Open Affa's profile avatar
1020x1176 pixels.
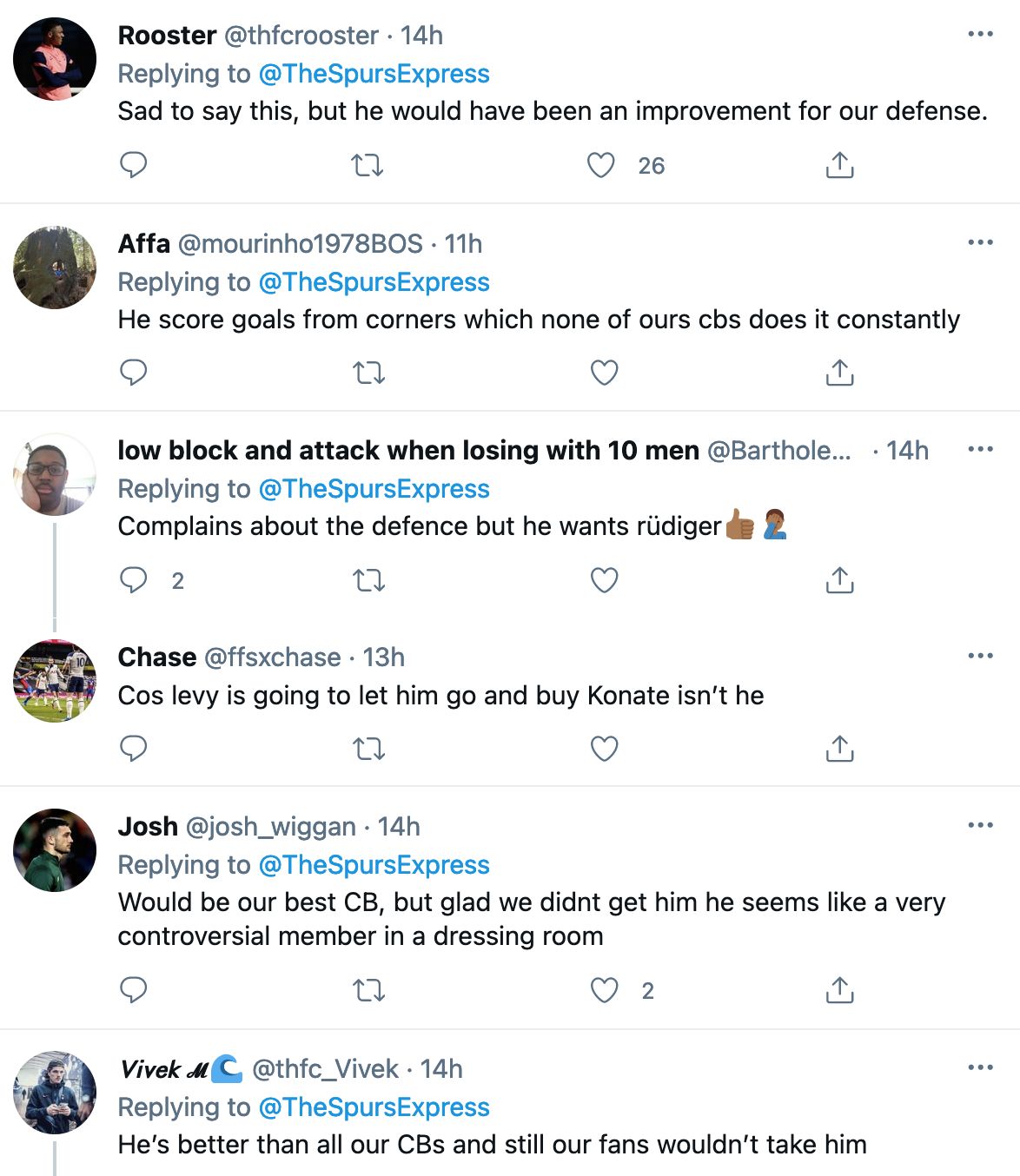tap(55, 268)
